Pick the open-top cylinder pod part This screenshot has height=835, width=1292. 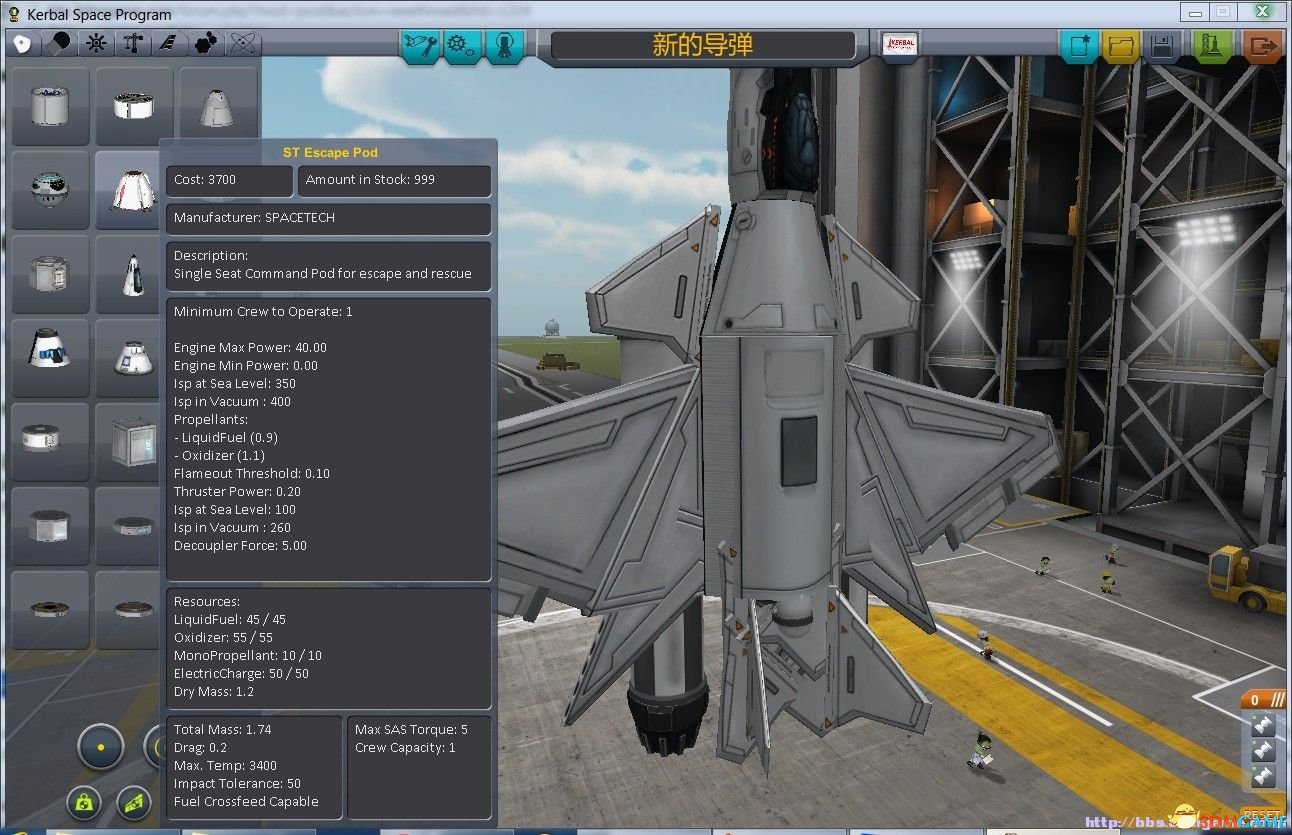[x=49, y=106]
